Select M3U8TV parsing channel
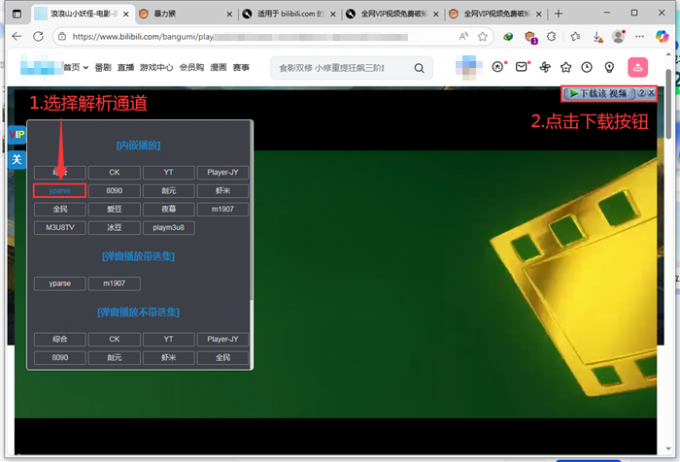680x462 pixels. pos(60,227)
